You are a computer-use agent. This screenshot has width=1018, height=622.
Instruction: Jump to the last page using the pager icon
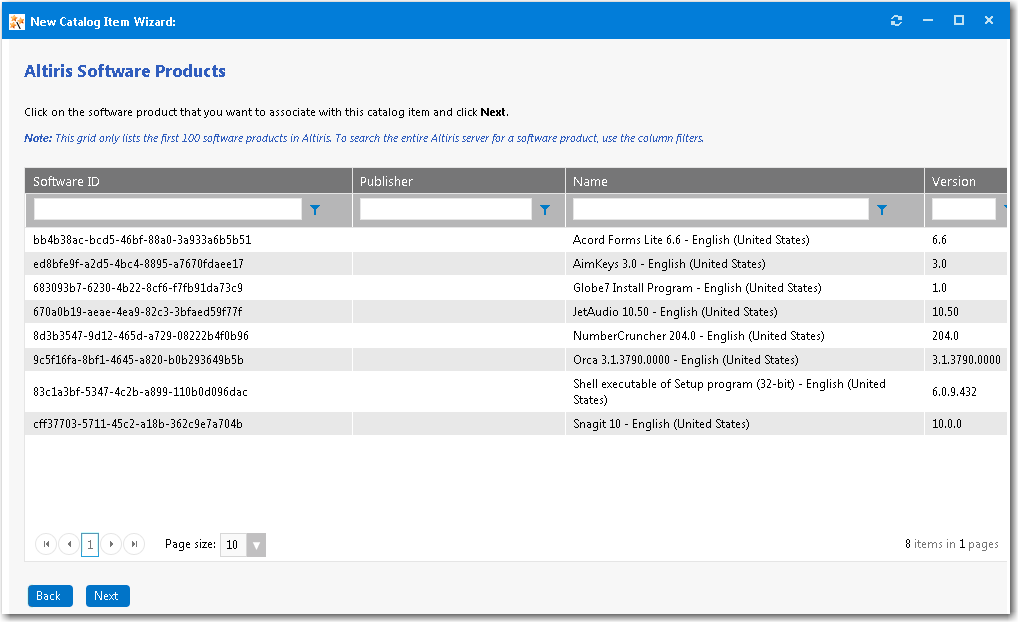pos(134,544)
